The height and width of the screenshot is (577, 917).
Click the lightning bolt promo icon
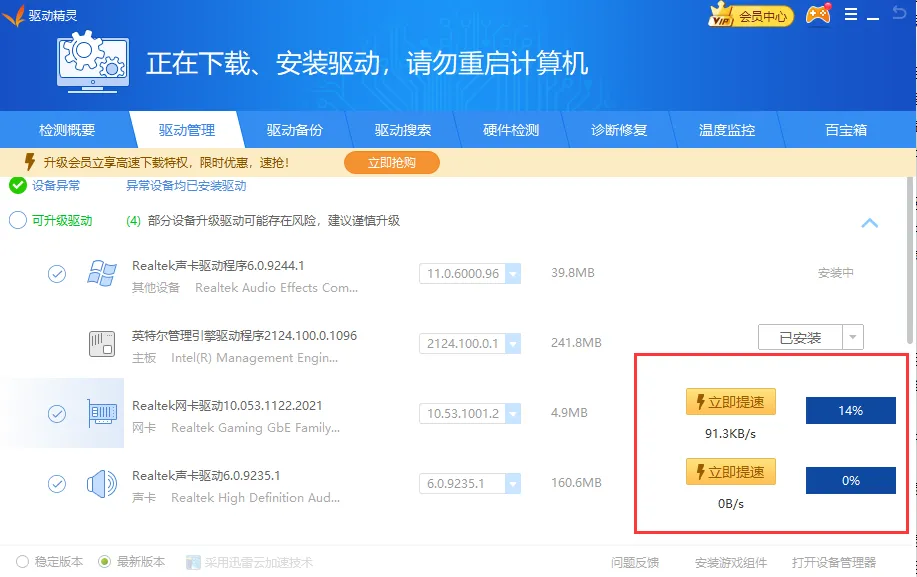[x=29, y=162]
